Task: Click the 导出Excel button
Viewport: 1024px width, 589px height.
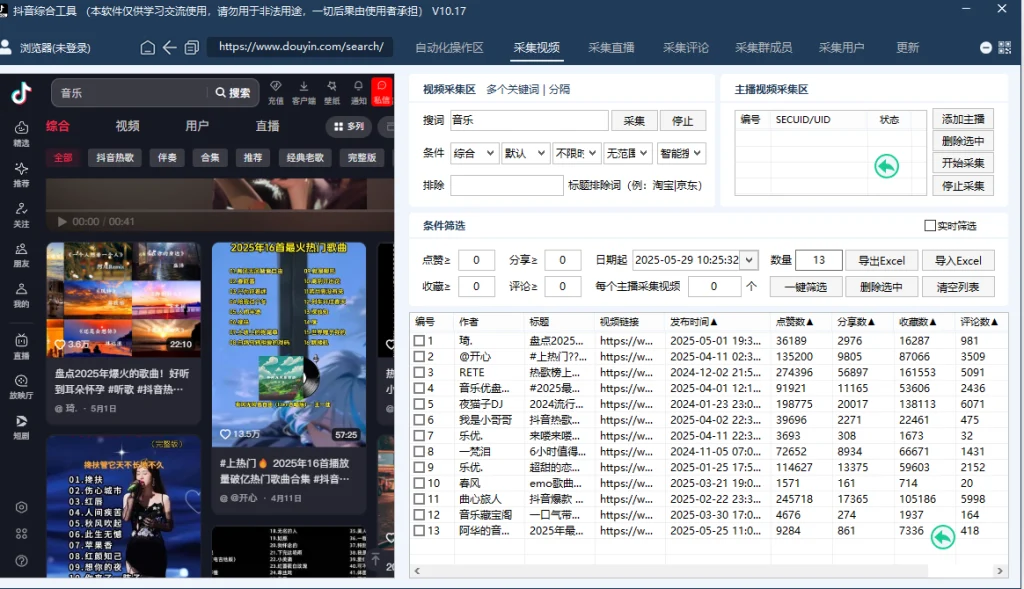Action: coord(882,261)
